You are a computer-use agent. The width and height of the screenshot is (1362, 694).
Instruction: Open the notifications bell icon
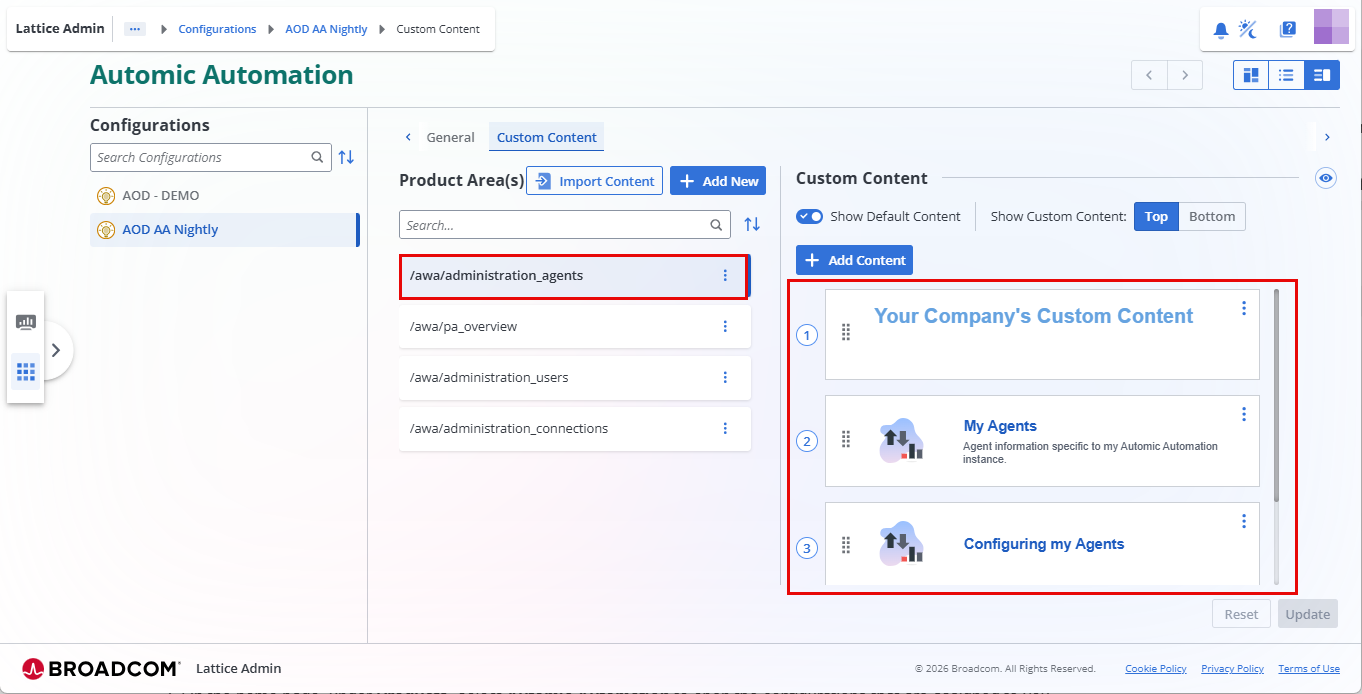click(x=1220, y=28)
